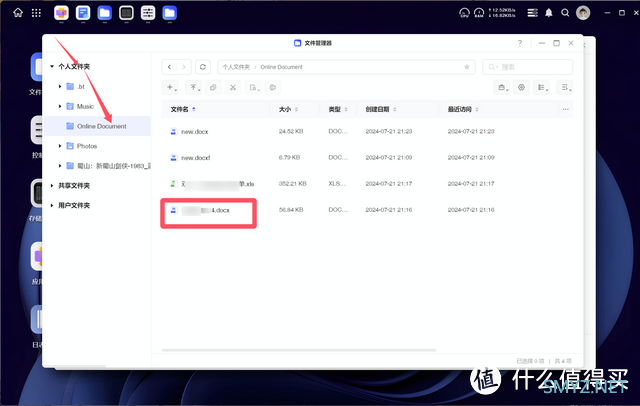Screen dimensions: 640x406
Task: Click the column options ellipsis
Action: (x=565, y=109)
